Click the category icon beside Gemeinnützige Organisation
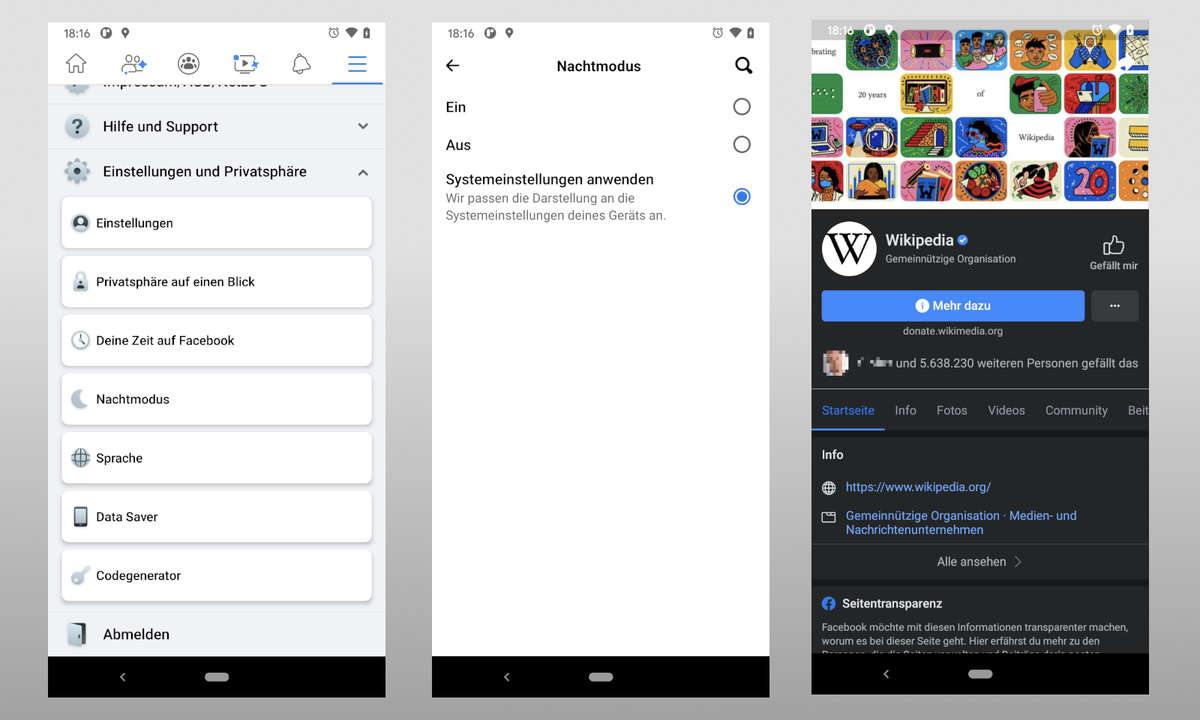 point(828,517)
